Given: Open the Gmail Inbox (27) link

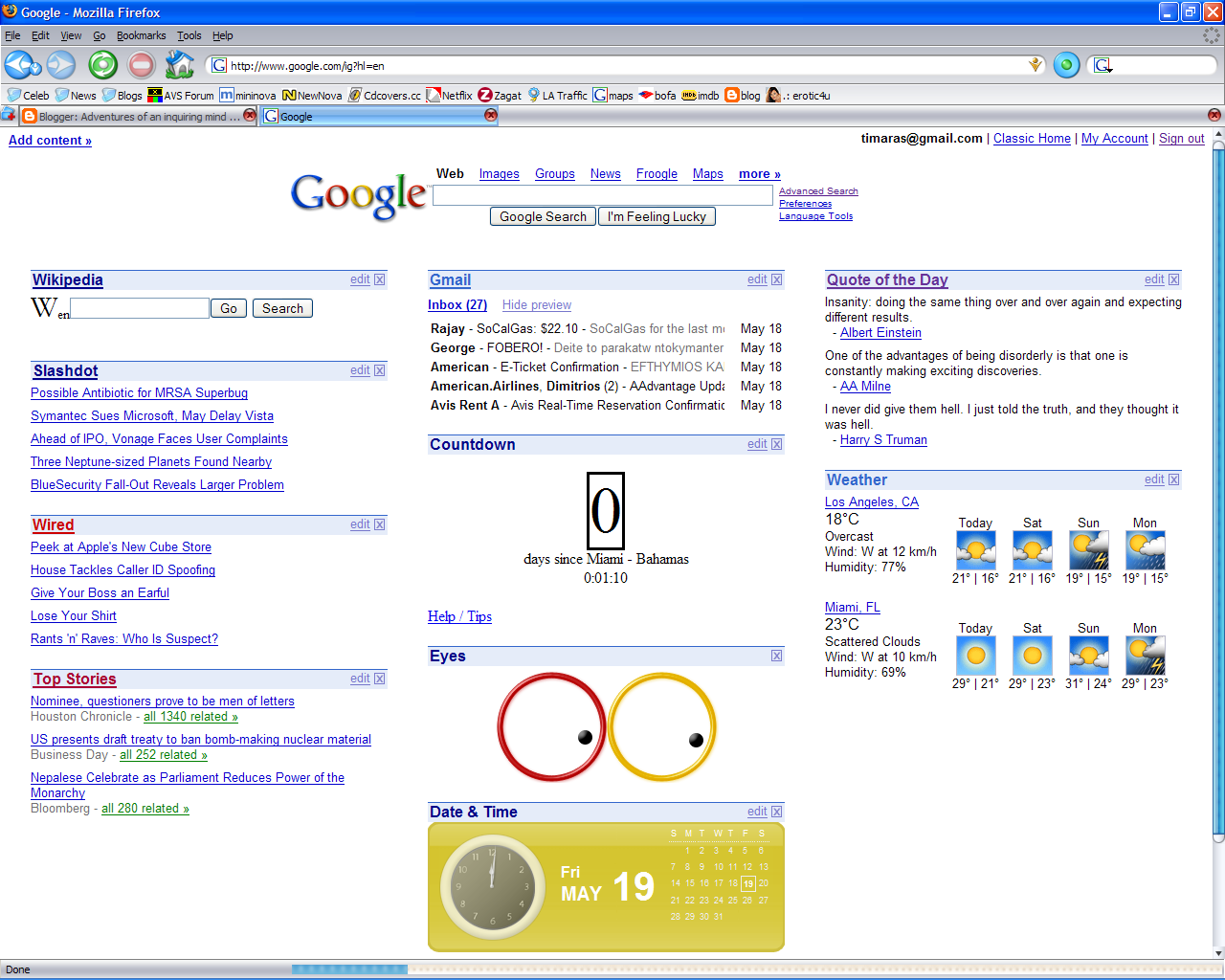Looking at the screenshot, I should [457, 305].
